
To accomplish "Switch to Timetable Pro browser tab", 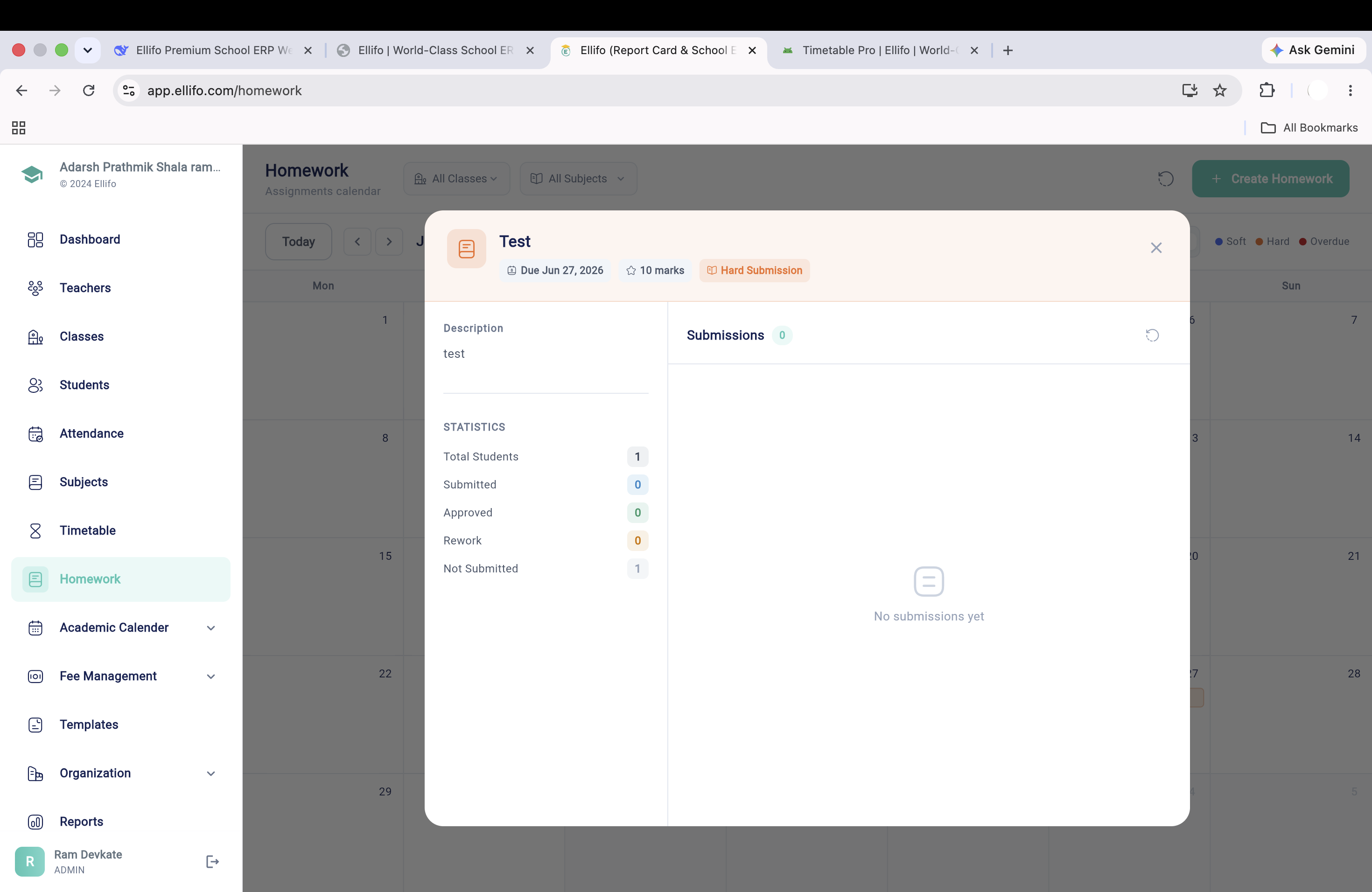I will [x=879, y=50].
